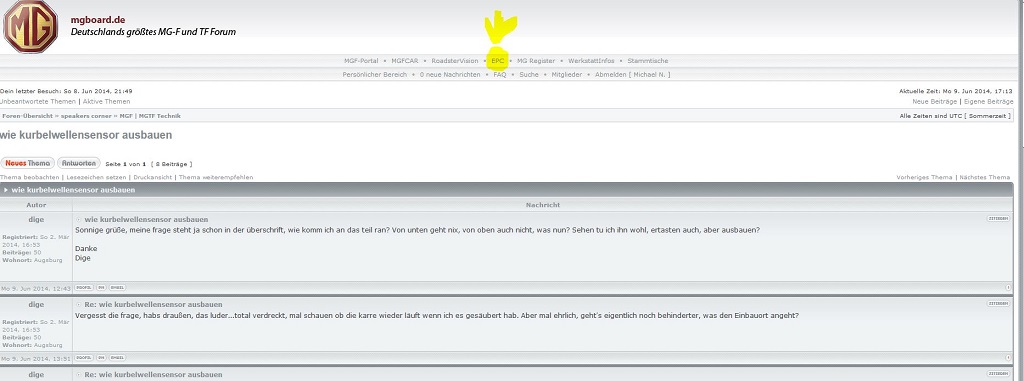Click the MG octagon logo

coord(30,27)
